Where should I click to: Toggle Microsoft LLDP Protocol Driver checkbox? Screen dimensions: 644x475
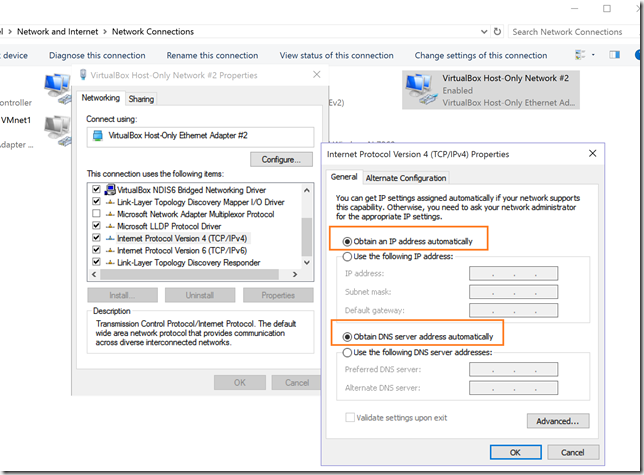point(97,225)
